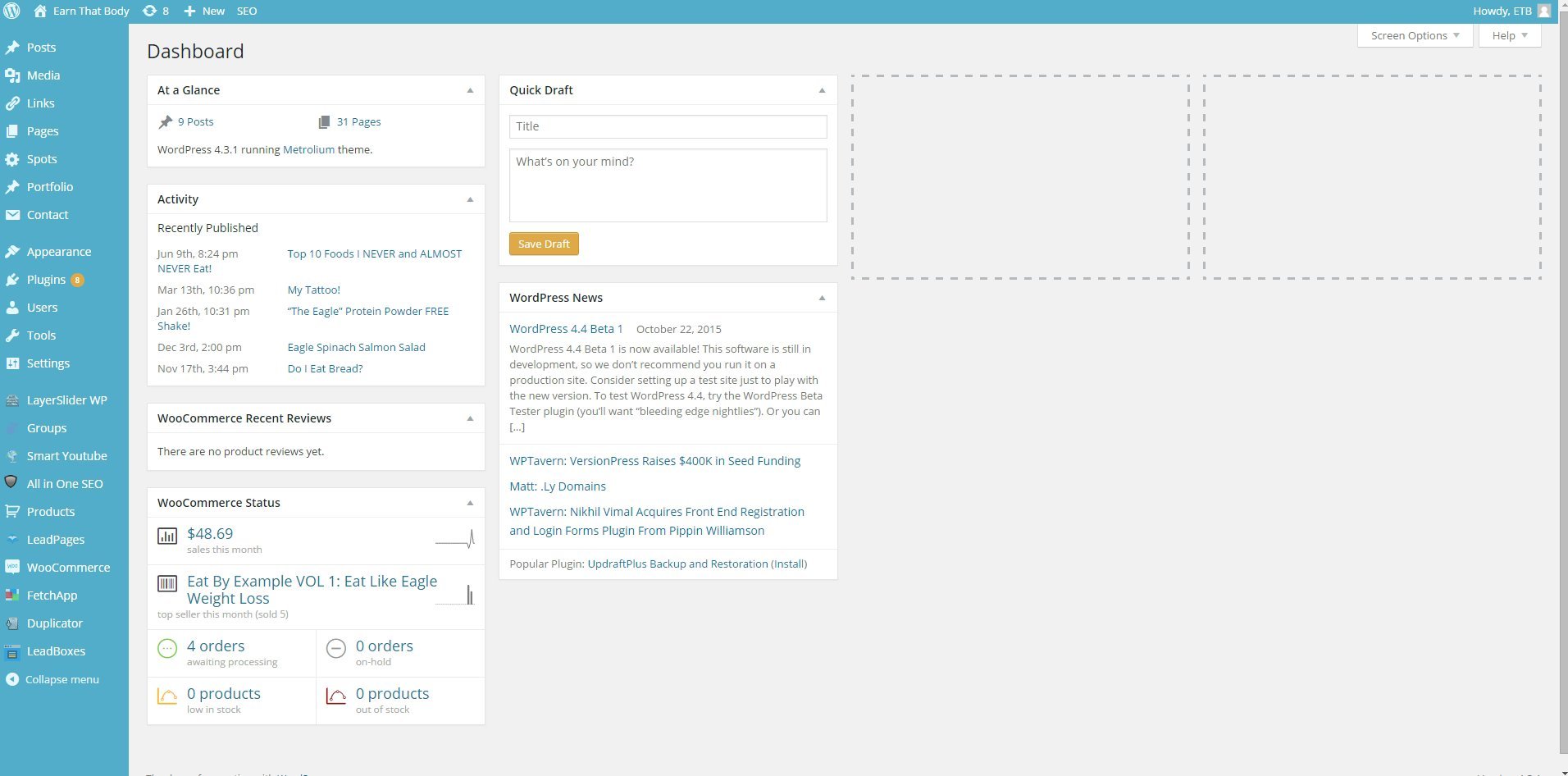Image resolution: width=1568 pixels, height=776 pixels.
Task: Click the Duplicator icon in sidebar
Action: click(x=12, y=623)
